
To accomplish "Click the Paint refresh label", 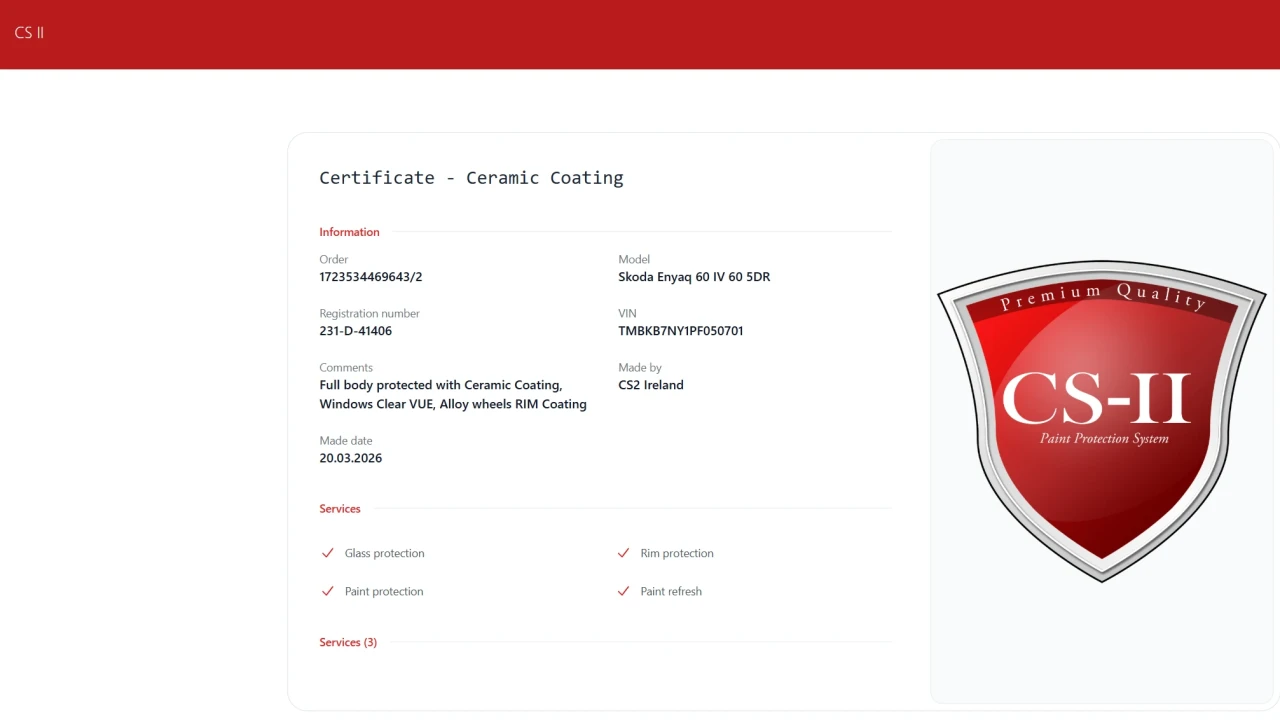I will pos(671,591).
